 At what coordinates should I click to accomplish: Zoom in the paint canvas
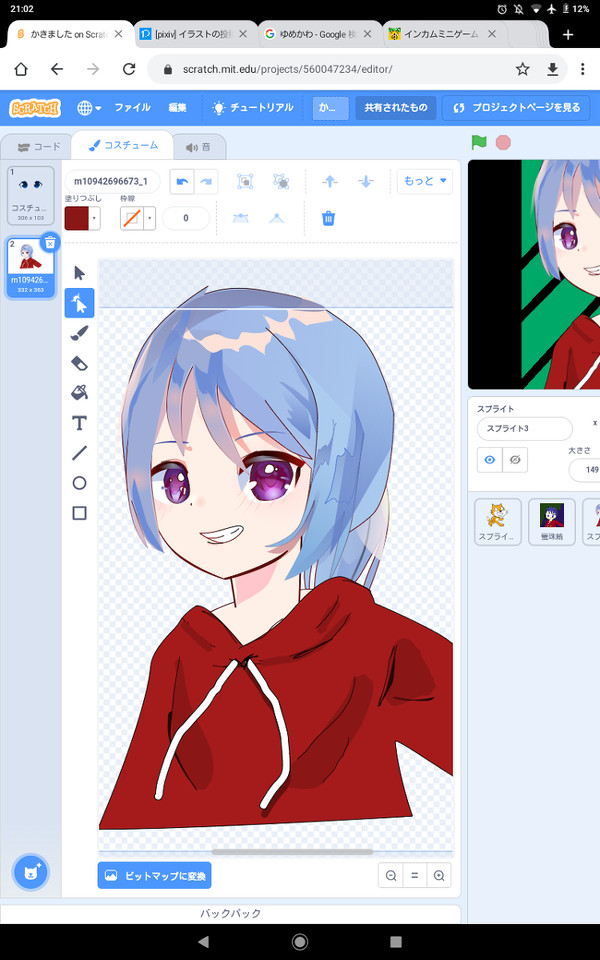pyautogui.click(x=439, y=876)
